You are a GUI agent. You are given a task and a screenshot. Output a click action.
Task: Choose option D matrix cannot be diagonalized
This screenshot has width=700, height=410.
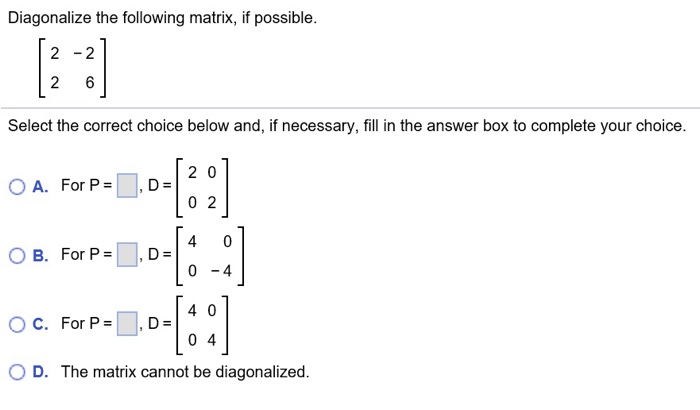point(17,372)
